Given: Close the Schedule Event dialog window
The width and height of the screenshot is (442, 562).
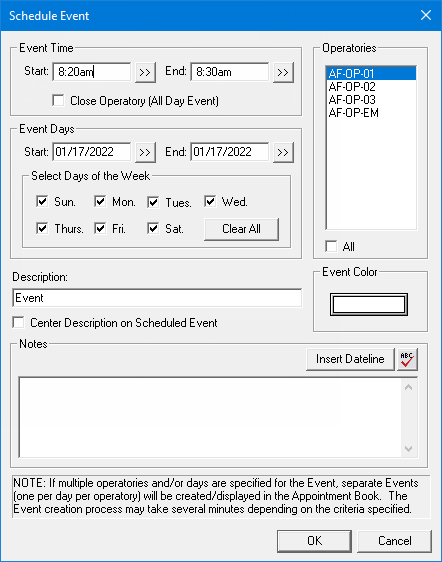Looking at the screenshot, I should [x=426, y=15].
